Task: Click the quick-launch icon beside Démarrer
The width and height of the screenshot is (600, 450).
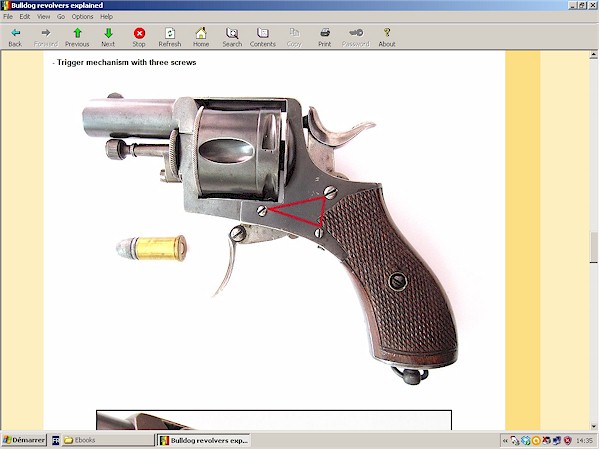Action: pos(55,440)
